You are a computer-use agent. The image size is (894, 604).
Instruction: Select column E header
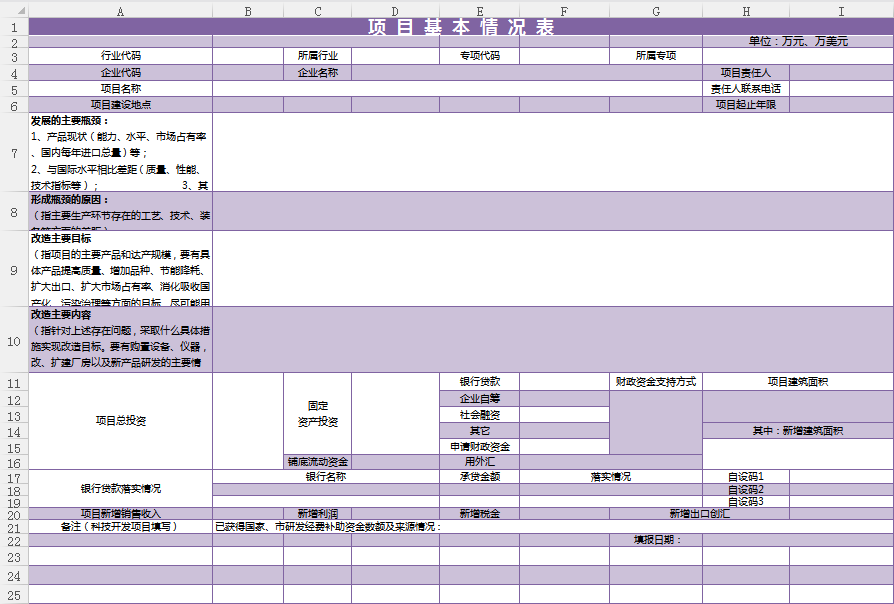pos(479,11)
